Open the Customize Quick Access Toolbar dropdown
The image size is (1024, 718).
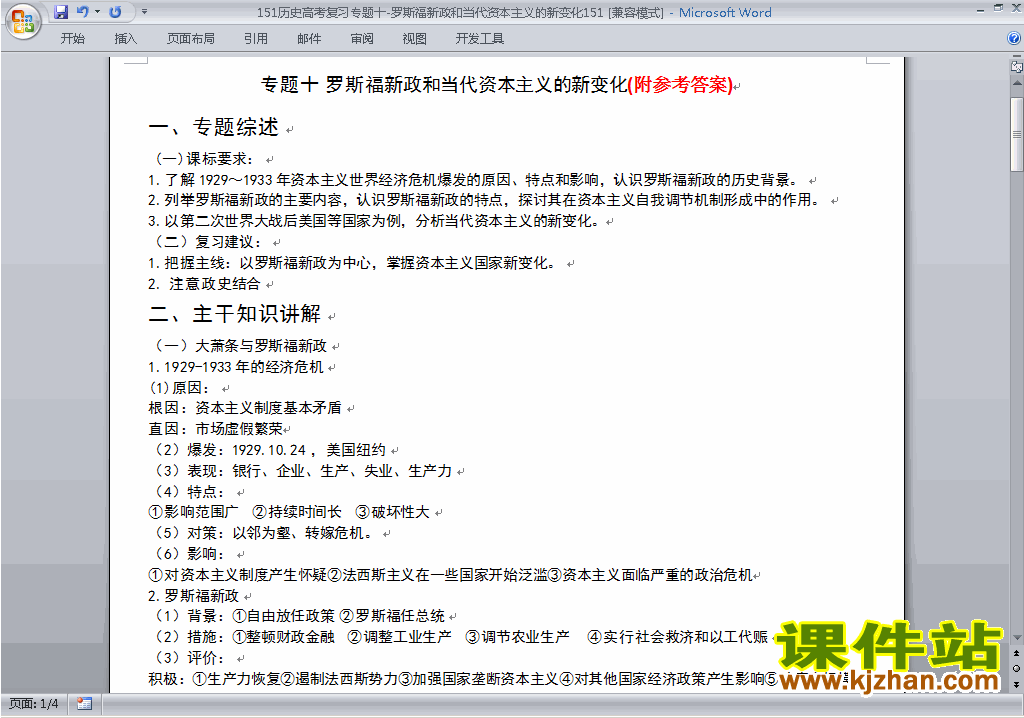(144, 12)
